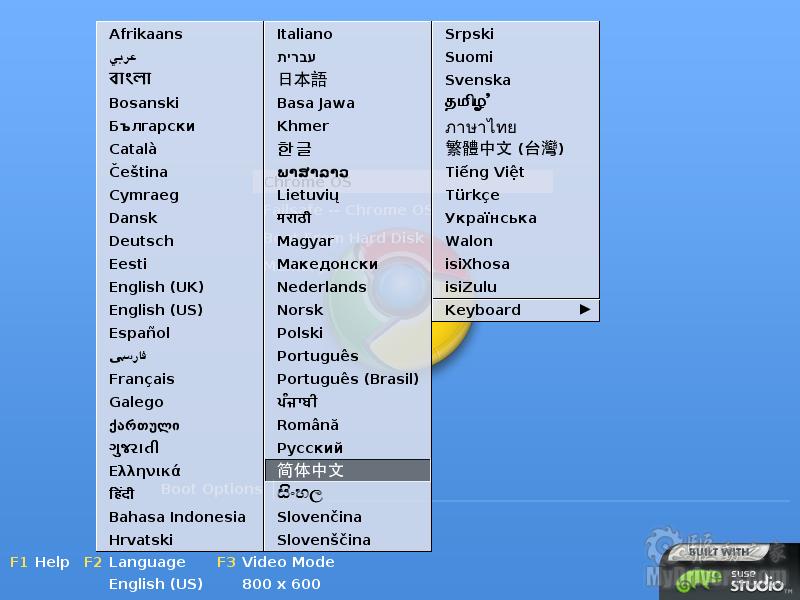Click F1 Help at the bottom
Screen dimensions: 800x600
click(x=40, y=562)
